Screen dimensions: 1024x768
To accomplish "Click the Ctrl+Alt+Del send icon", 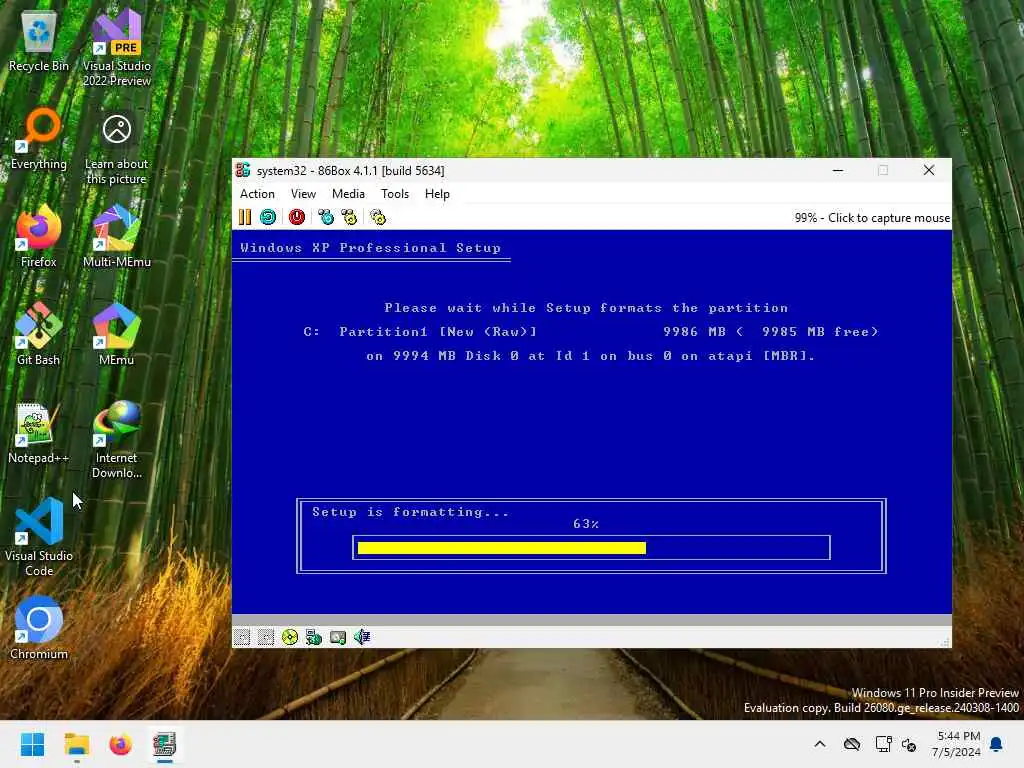I will click(x=326, y=217).
